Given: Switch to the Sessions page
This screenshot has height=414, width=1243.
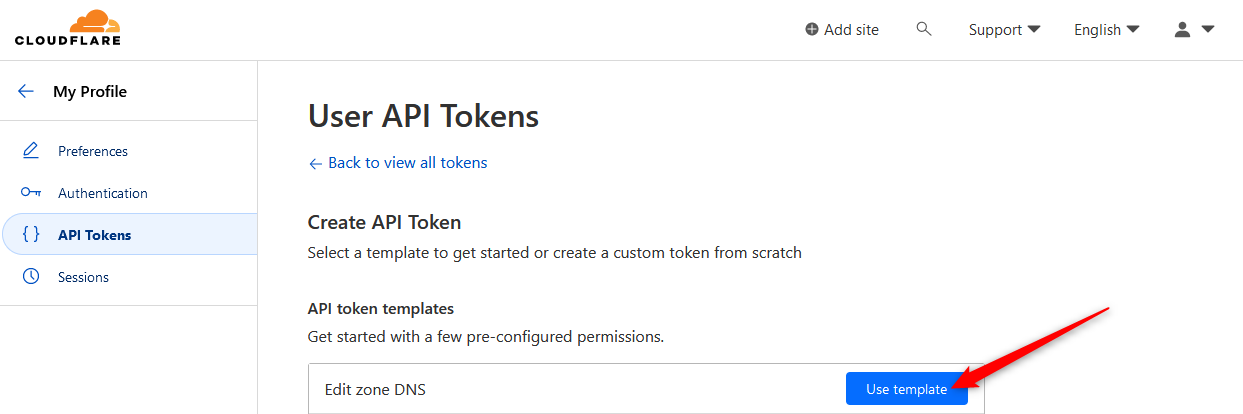Looking at the screenshot, I should (83, 277).
